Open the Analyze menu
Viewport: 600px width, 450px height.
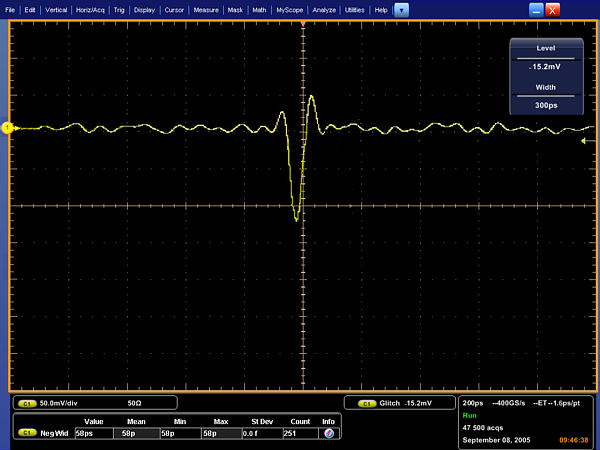tap(325, 9)
